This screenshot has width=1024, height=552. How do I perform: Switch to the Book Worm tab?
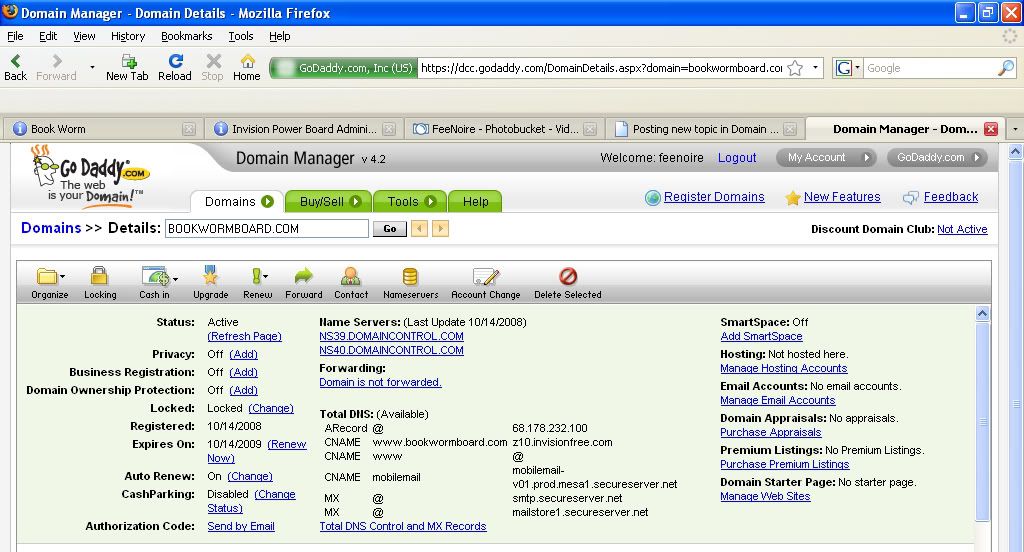100,129
